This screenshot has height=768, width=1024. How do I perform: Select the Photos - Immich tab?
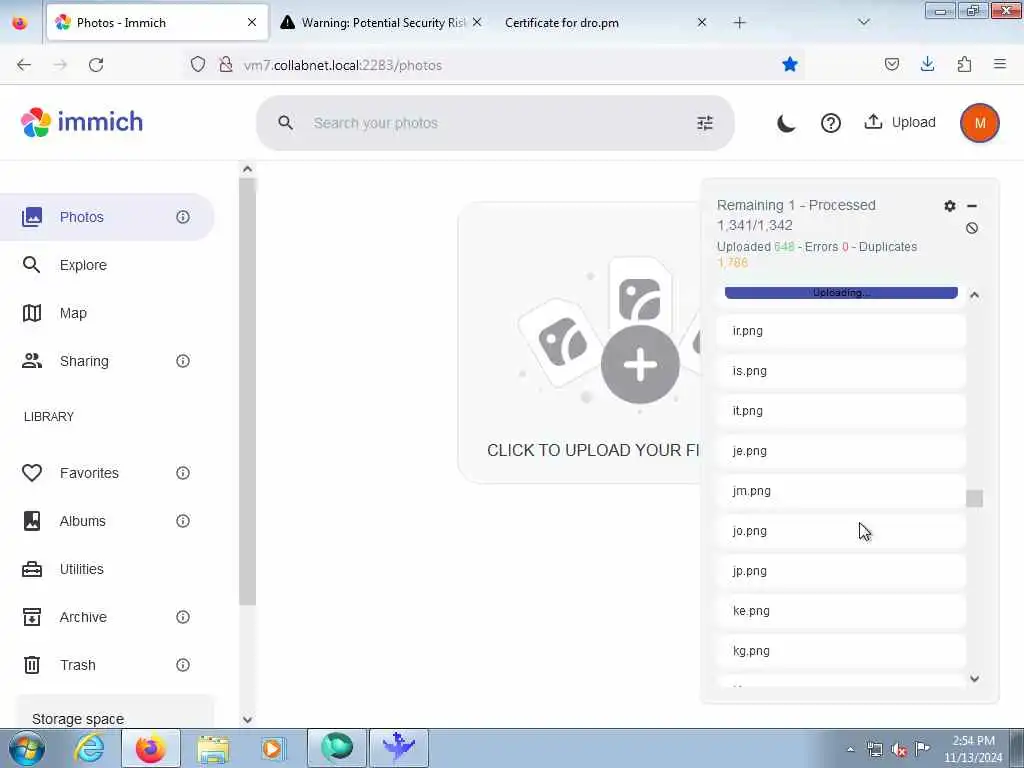[157, 23]
